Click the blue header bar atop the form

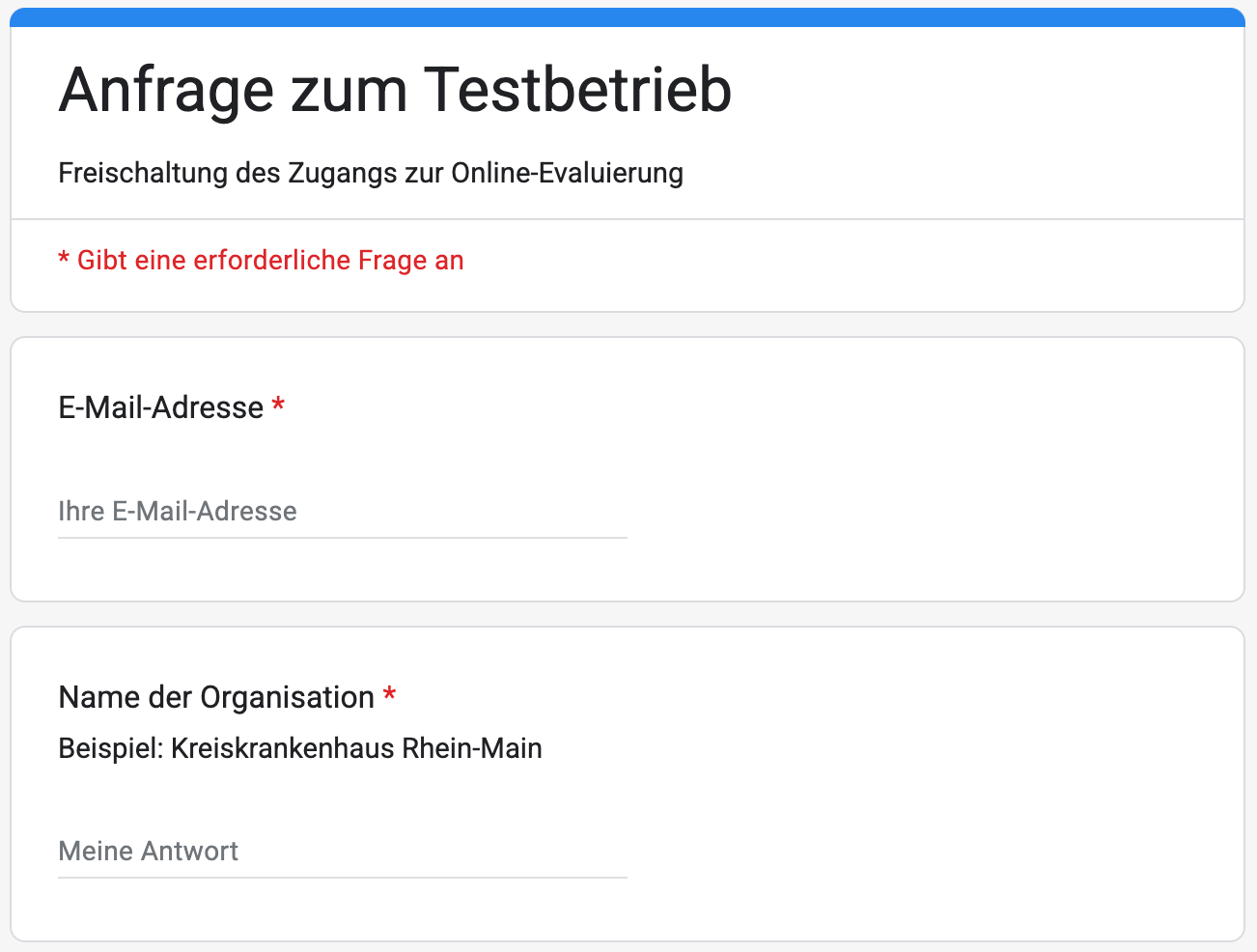pos(628,17)
